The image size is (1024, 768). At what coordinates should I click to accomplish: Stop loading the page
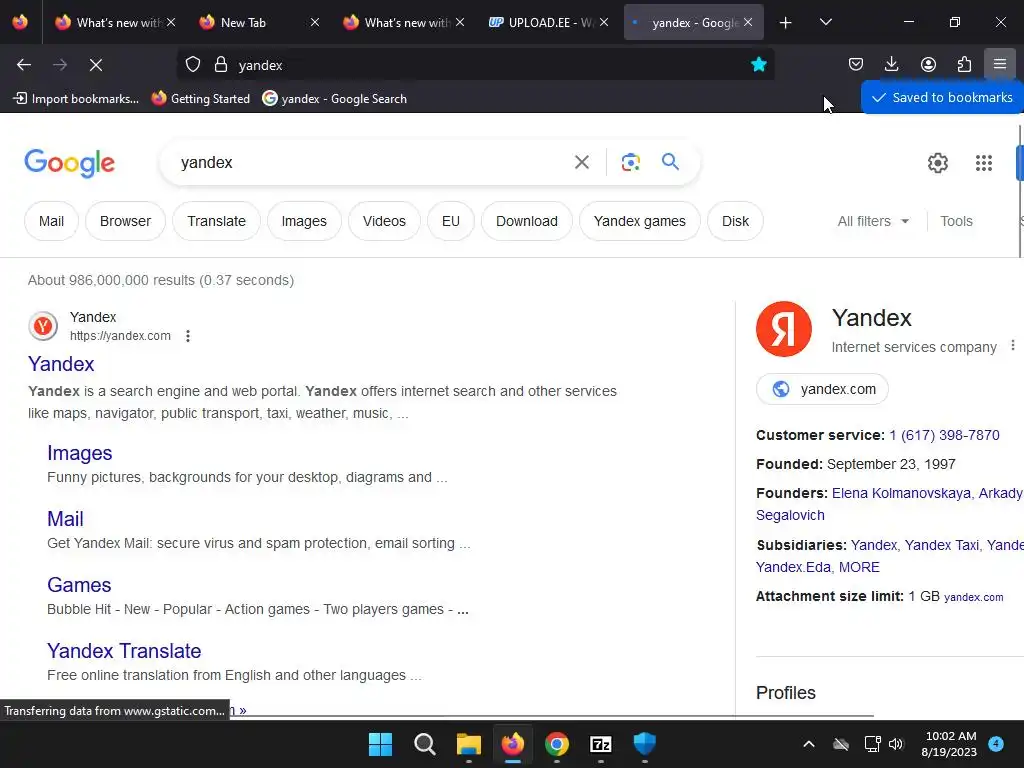96,65
